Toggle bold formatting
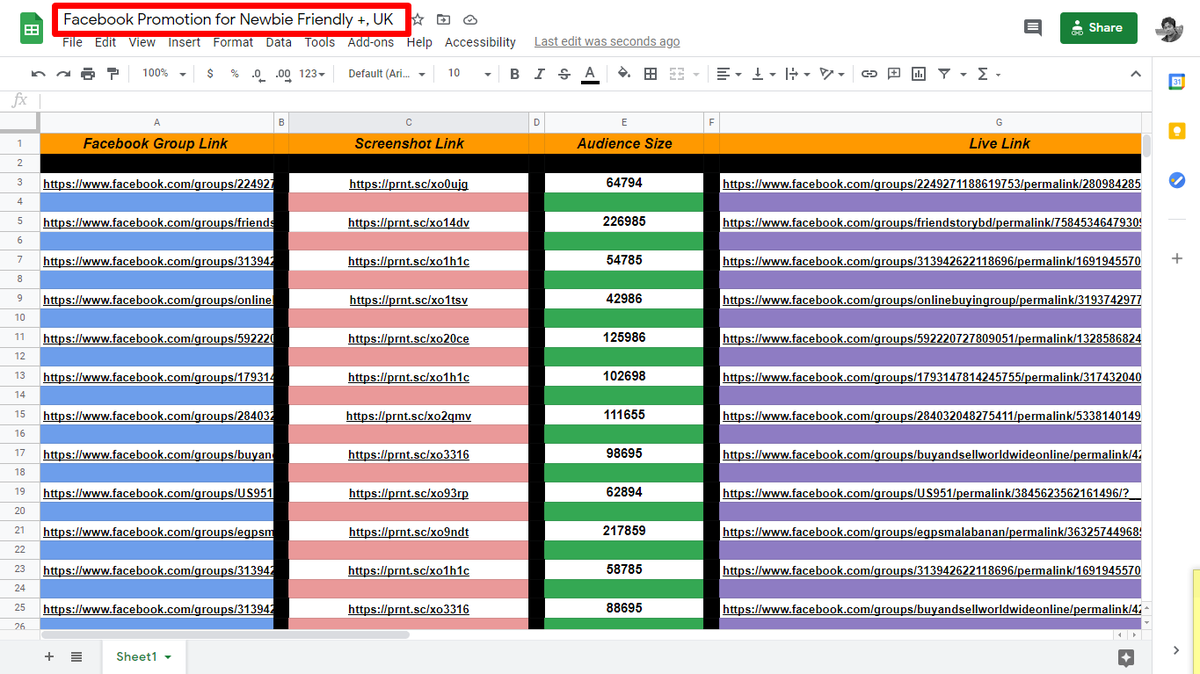The image size is (1200, 674). (x=515, y=74)
